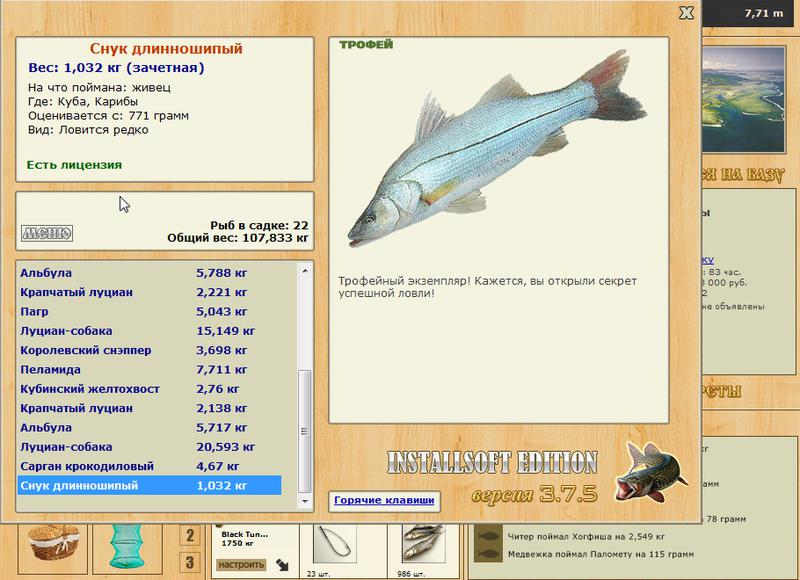Viewport: 800px width, 580px height.
Task: Select the Пеламида 7,711 кг row
Action: [x=149, y=370]
